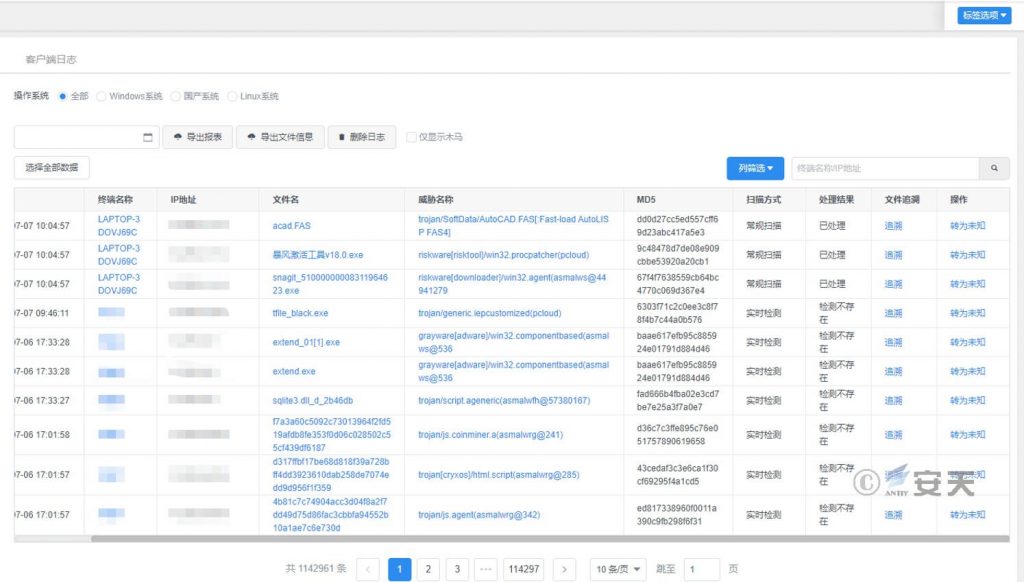Image resolution: width=1024 pixels, height=582 pixels.
Task: Open the 标签选项 dropdown
Action: coord(984,15)
